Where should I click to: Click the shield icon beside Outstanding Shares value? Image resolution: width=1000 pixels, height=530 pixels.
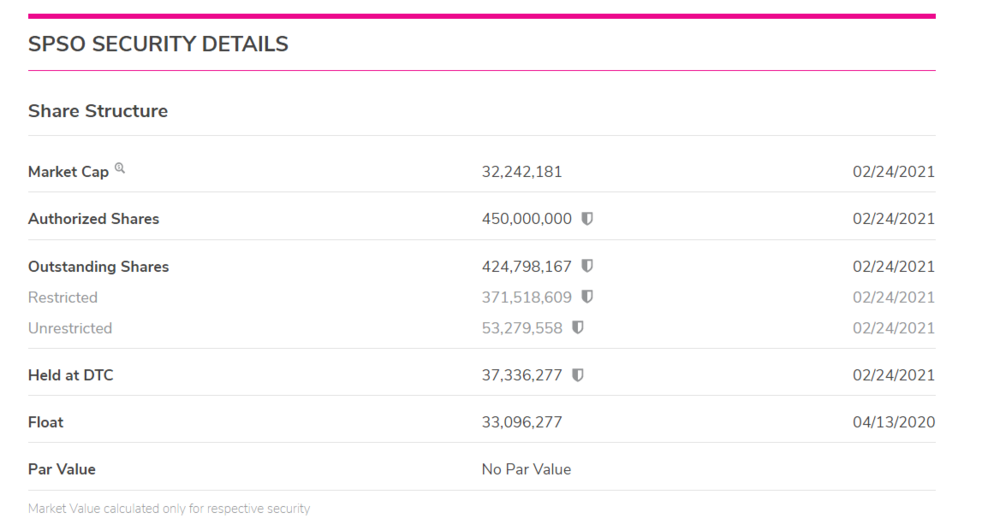(587, 267)
